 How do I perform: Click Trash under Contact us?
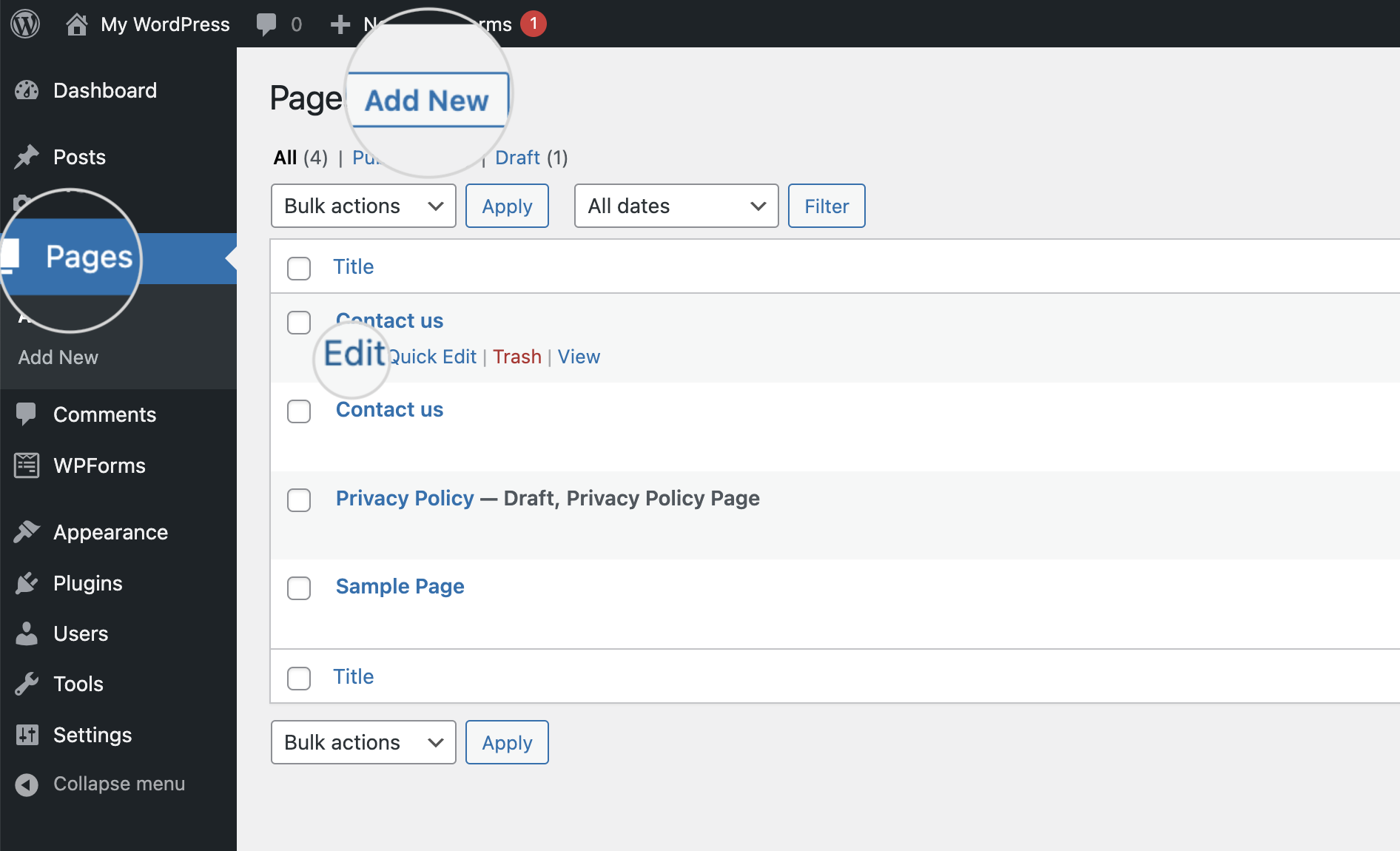click(517, 357)
